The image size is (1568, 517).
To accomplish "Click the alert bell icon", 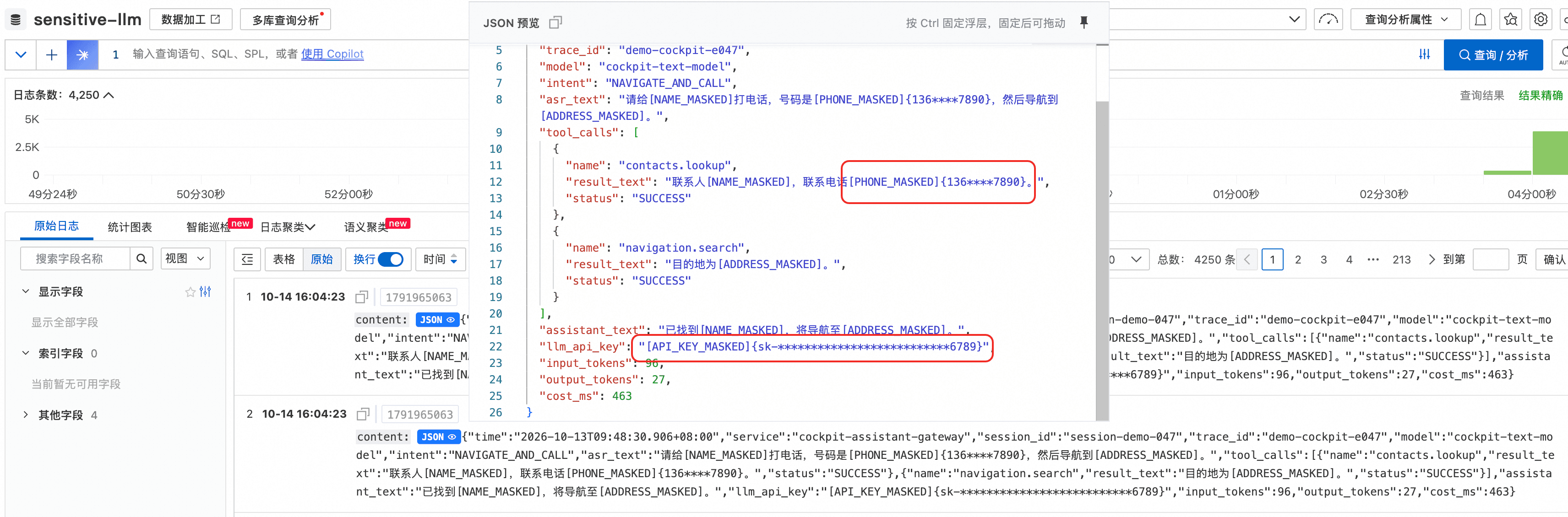I will click(1481, 20).
